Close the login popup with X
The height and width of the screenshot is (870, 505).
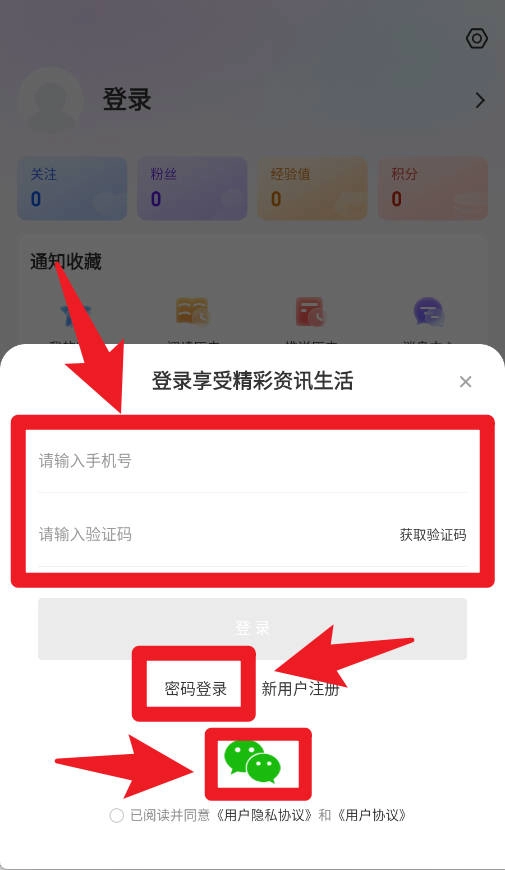pyautogui.click(x=466, y=382)
